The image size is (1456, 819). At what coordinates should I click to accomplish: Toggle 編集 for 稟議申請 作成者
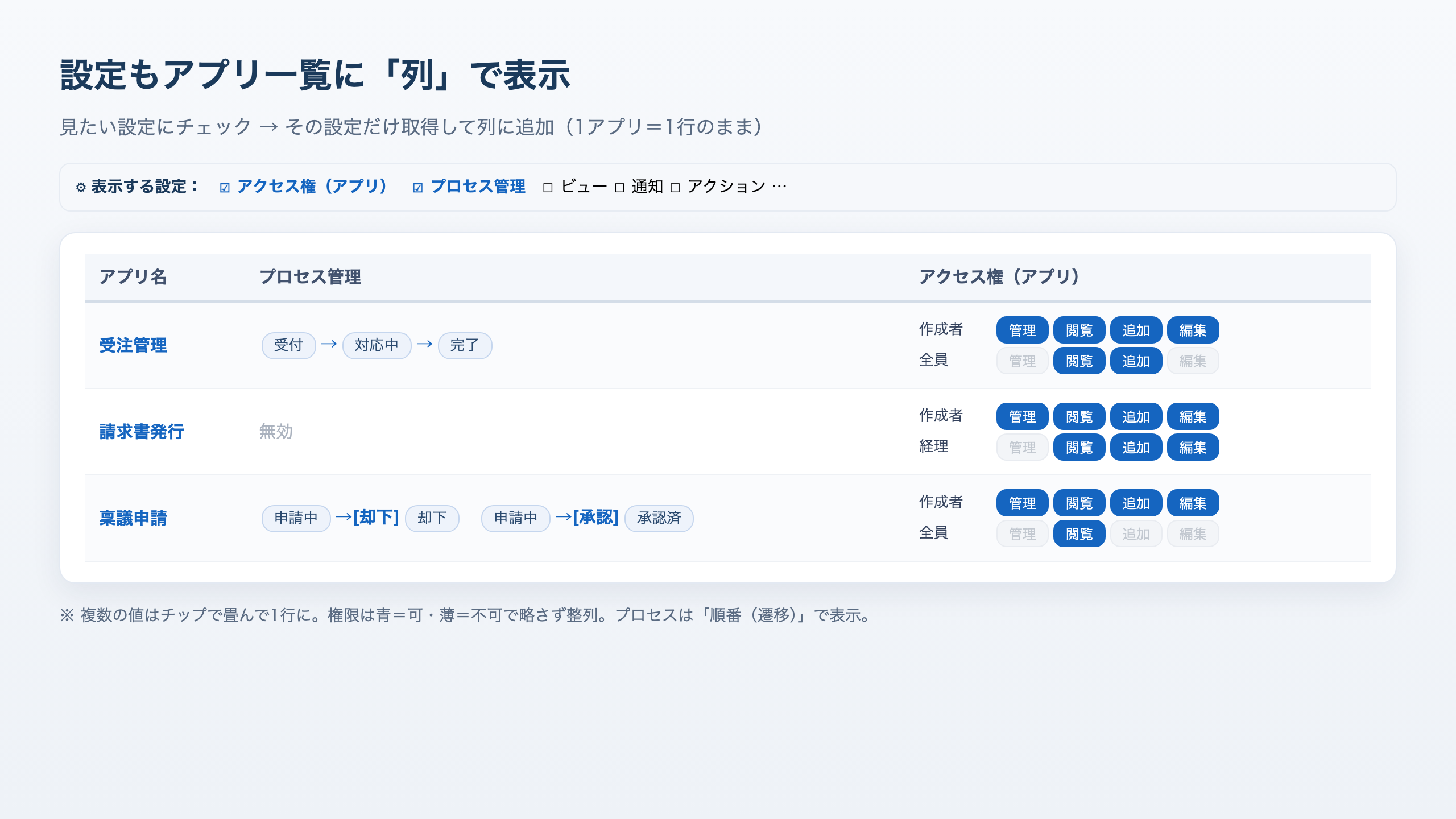coord(1193,503)
